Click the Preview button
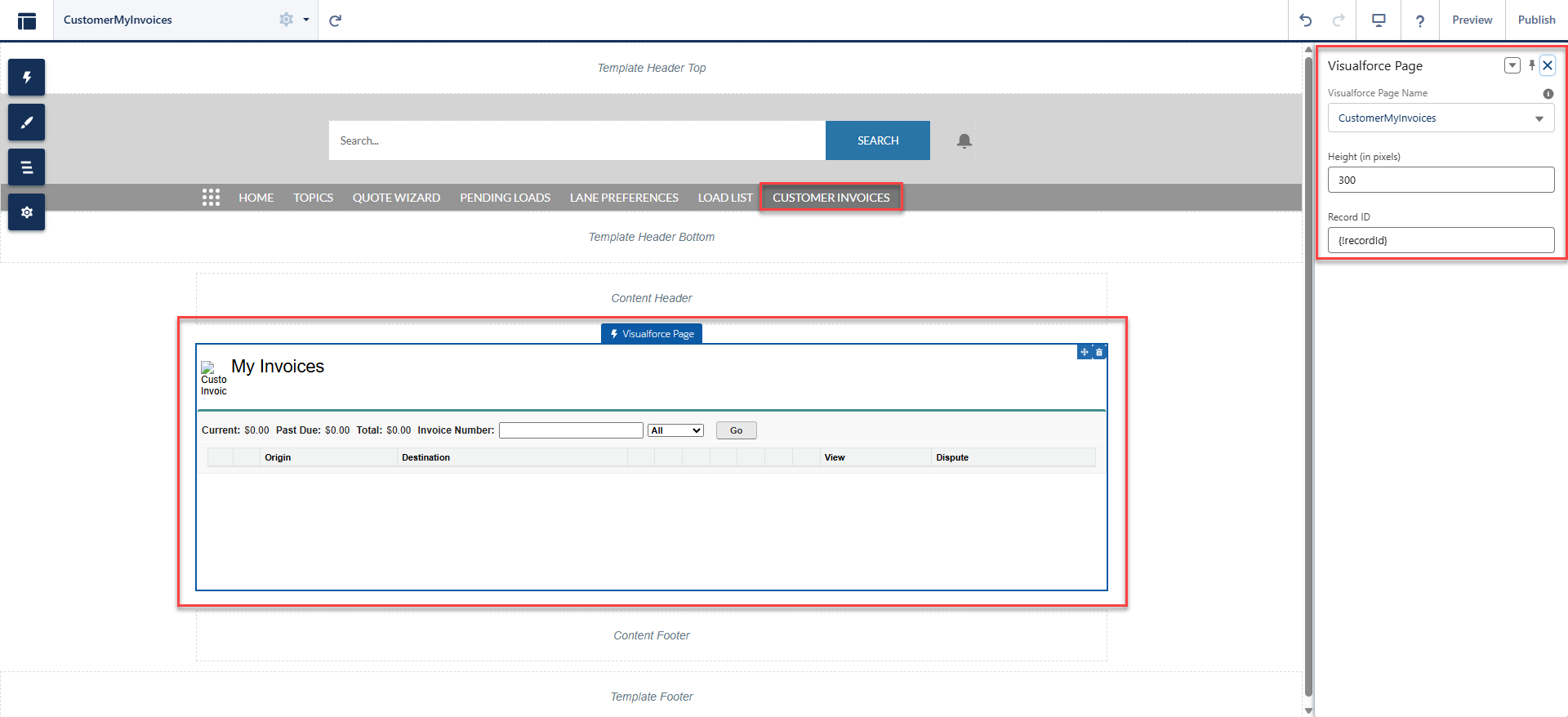This screenshot has width=1568, height=717. pyautogui.click(x=1472, y=20)
